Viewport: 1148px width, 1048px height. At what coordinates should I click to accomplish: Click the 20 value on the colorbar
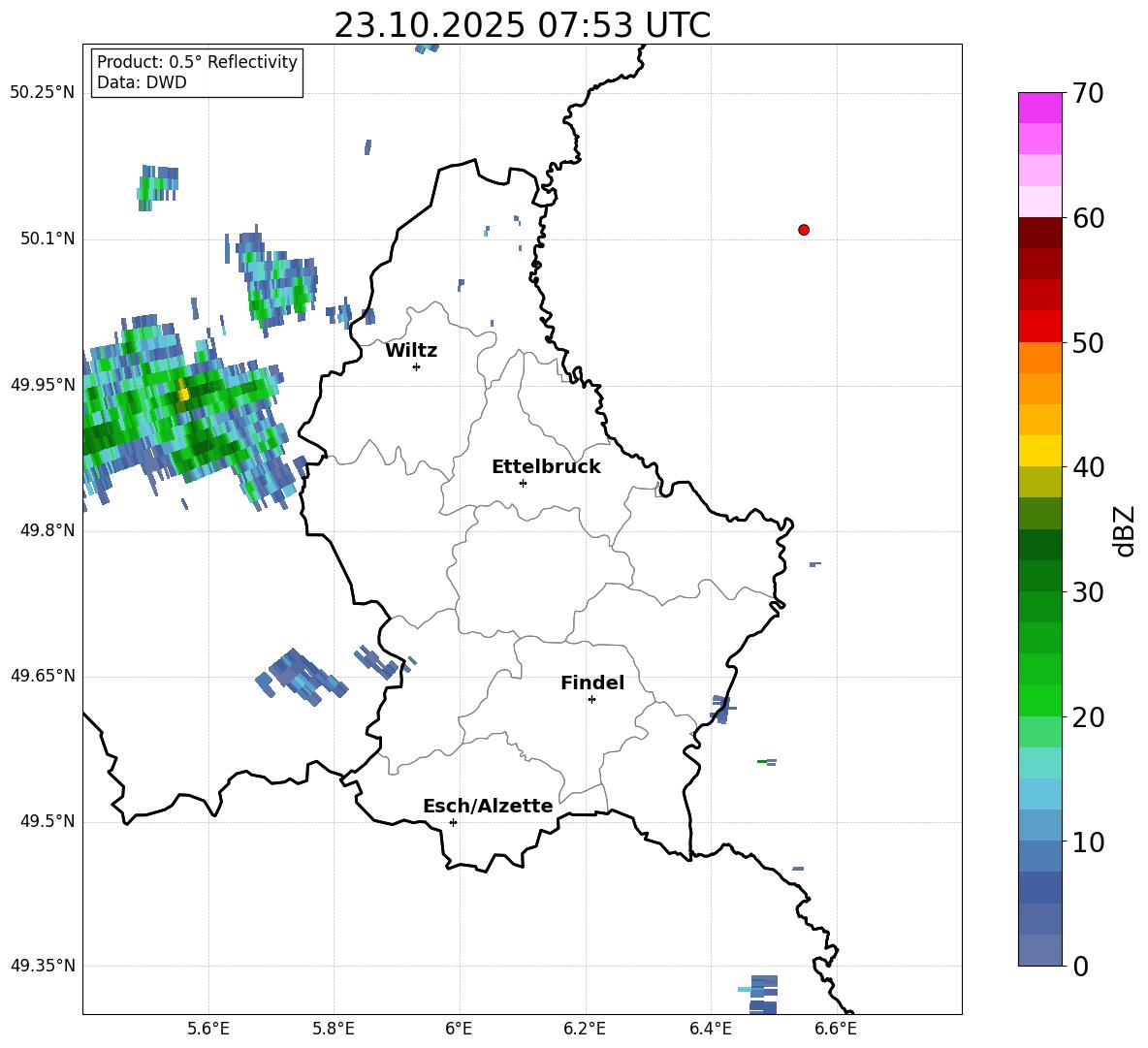click(1088, 716)
